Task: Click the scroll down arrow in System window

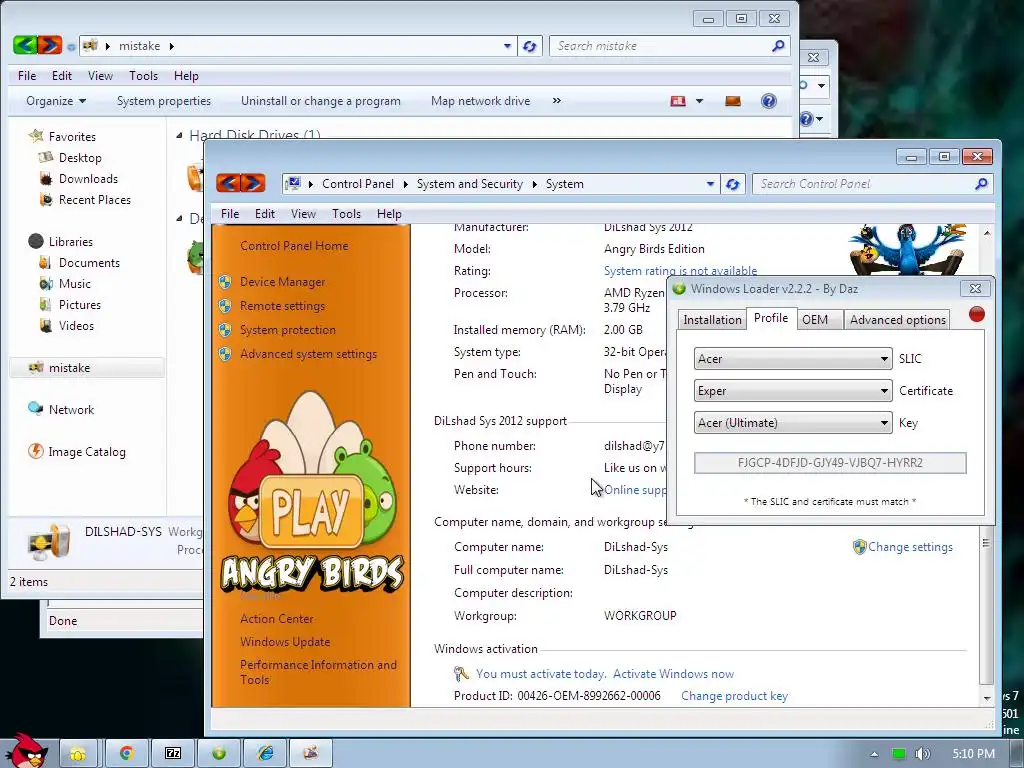Action: 986,698
